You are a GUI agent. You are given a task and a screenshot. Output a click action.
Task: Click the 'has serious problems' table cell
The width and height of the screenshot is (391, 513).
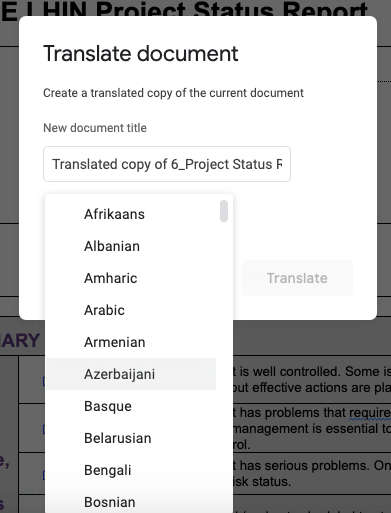(312, 473)
